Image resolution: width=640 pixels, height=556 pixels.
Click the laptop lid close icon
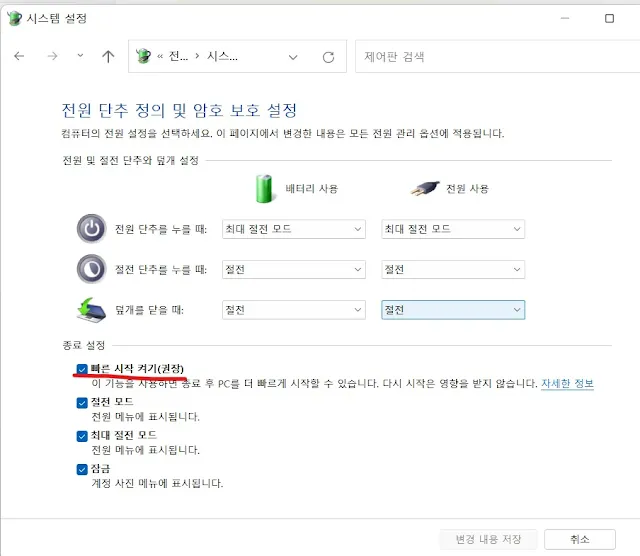pos(91,310)
